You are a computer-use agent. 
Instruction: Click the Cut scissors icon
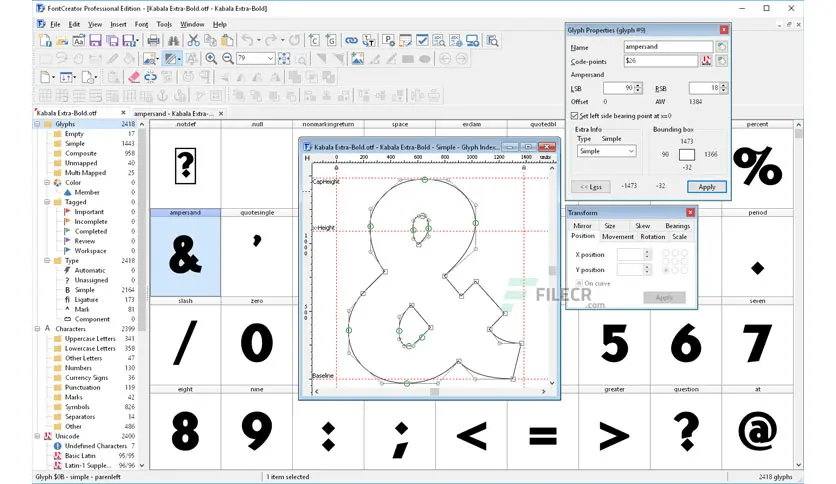point(195,41)
